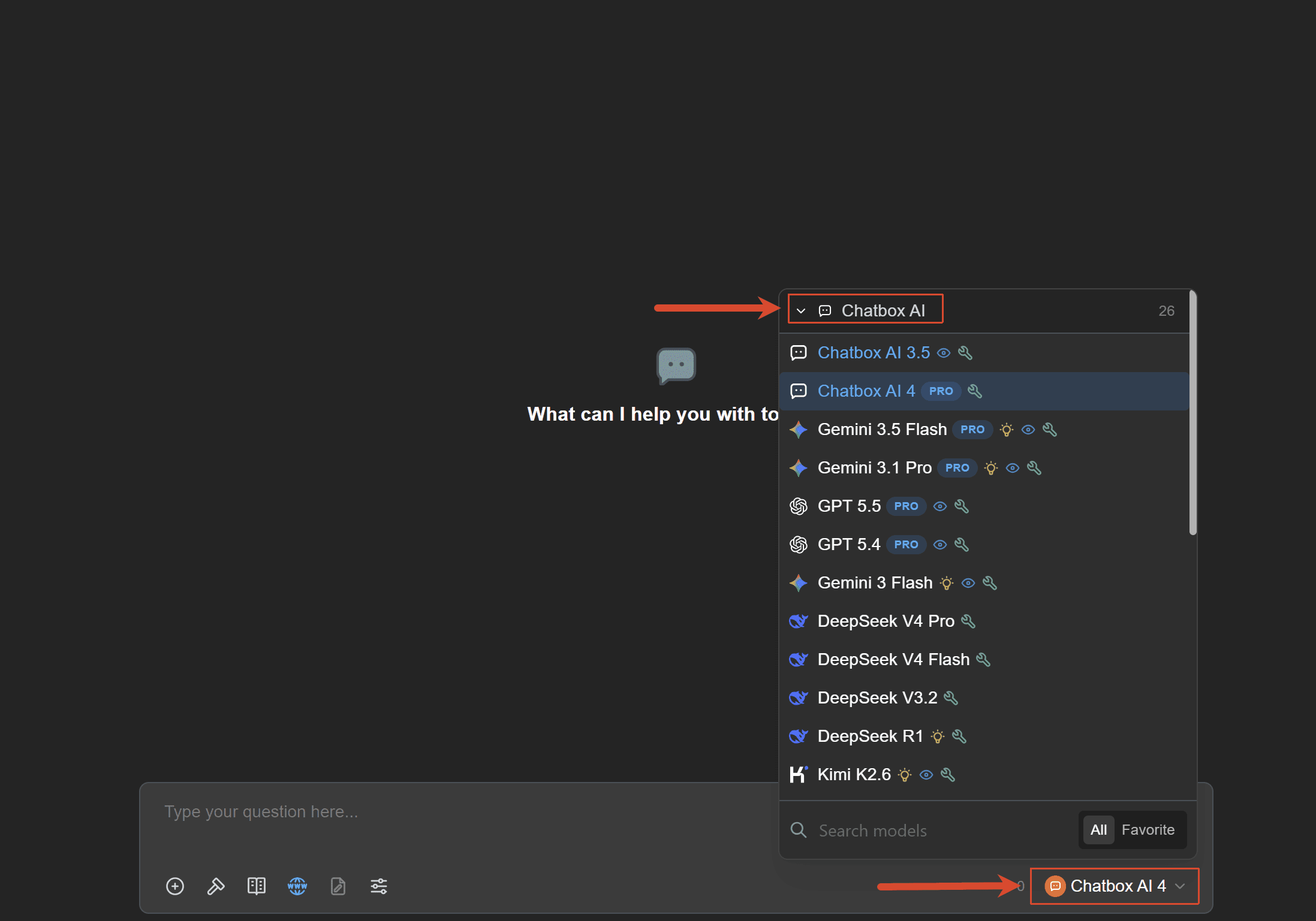Pick GPT 5.4 model
This screenshot has height=921, width=1316.
tap(984, 545)
